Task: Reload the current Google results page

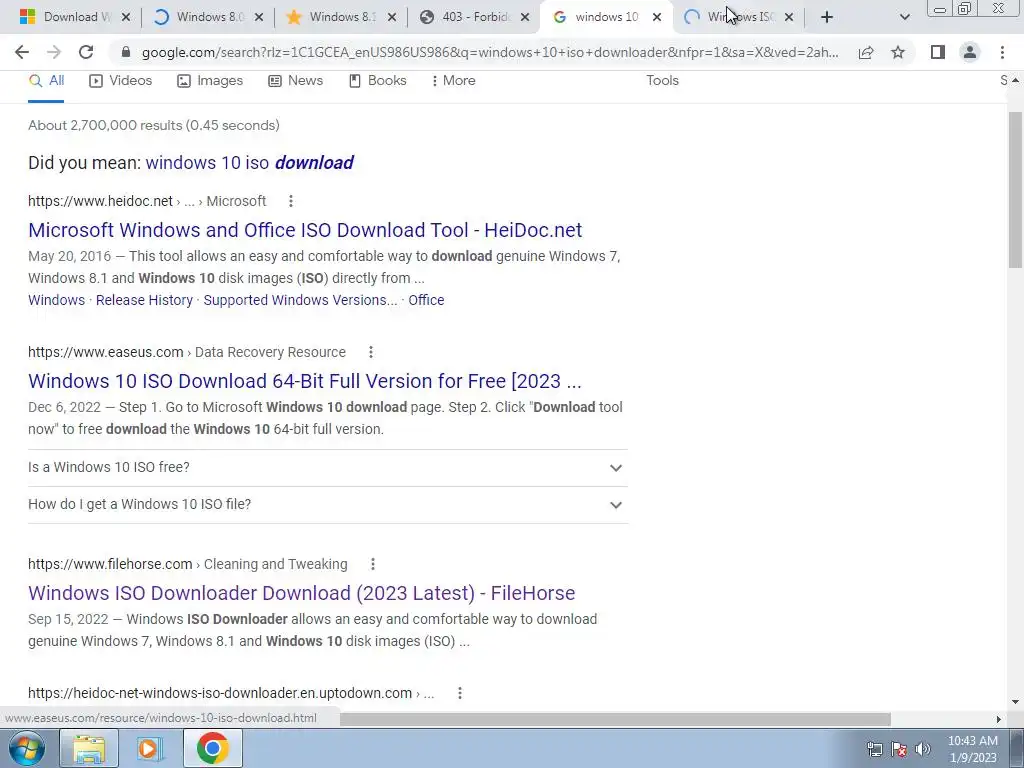Action: coord(86,52)
